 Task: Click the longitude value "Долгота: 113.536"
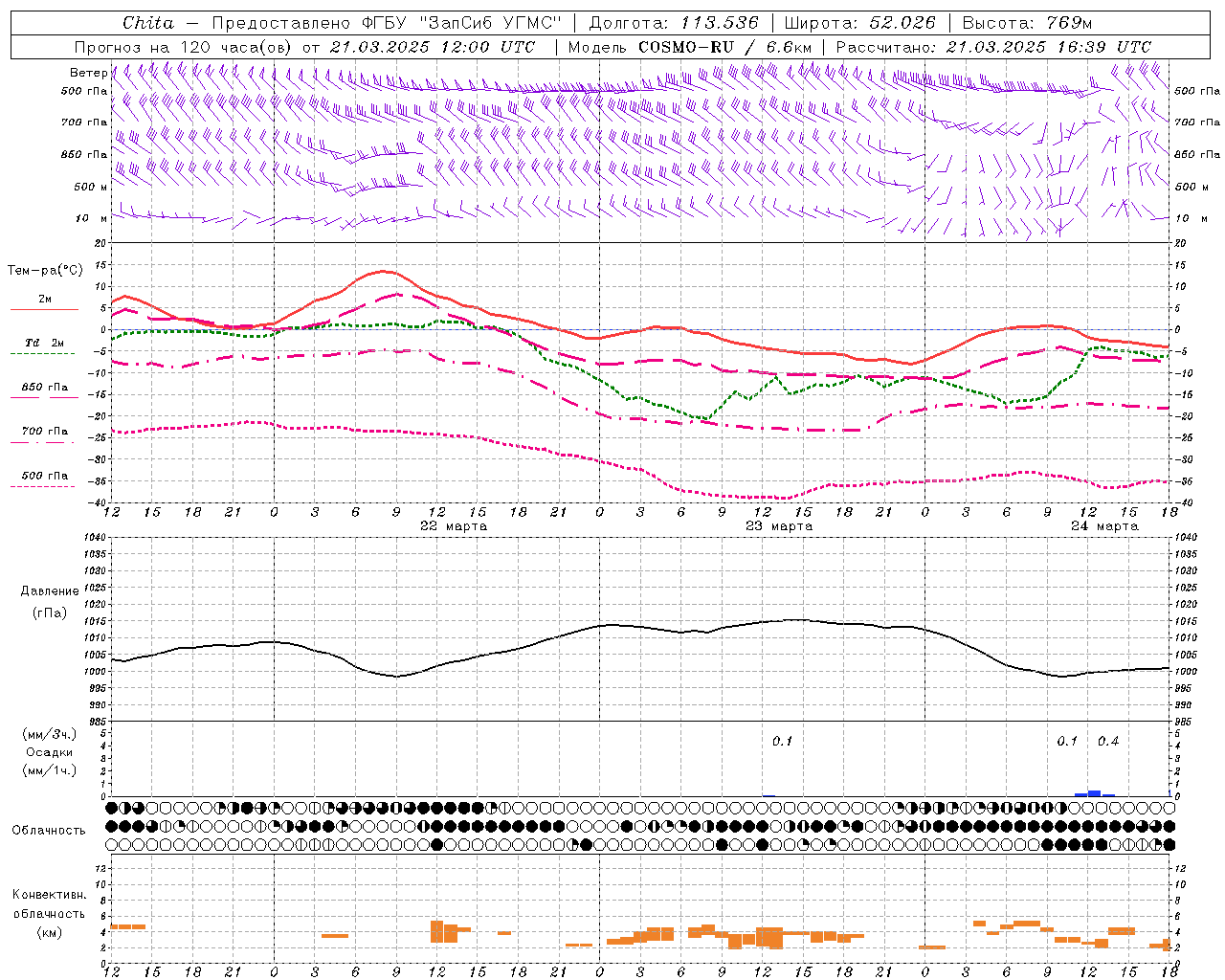tap(674, 23)
